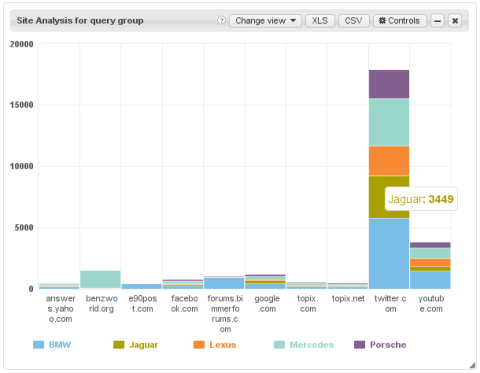Click the orange Lexus legend swatch
The width and height of the screenshot is (480, 373).
coord(199,345)
